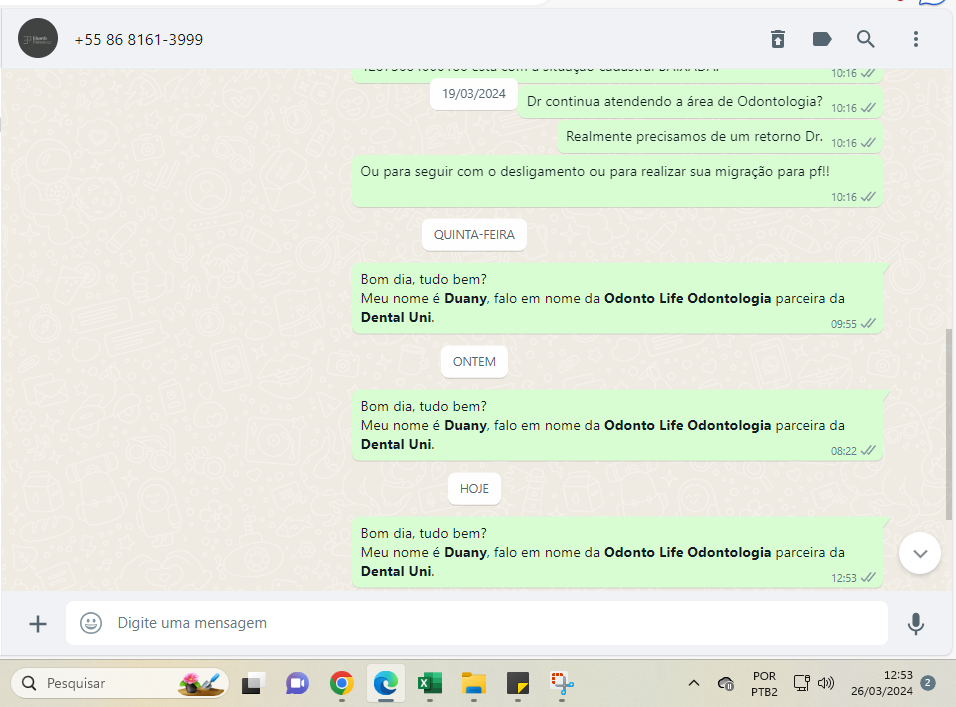956x707 pixels.
Task: Select the 09:55 Duany greeting message
Action: coord(617,299)
